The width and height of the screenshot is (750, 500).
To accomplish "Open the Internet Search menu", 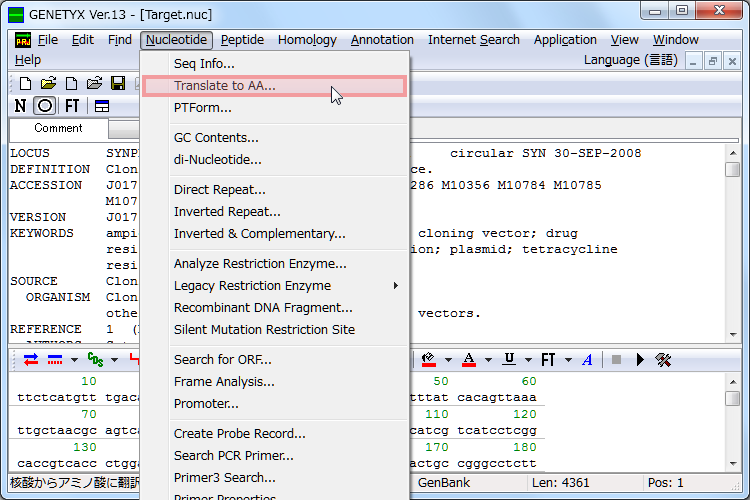I will (x=474, y=40).
